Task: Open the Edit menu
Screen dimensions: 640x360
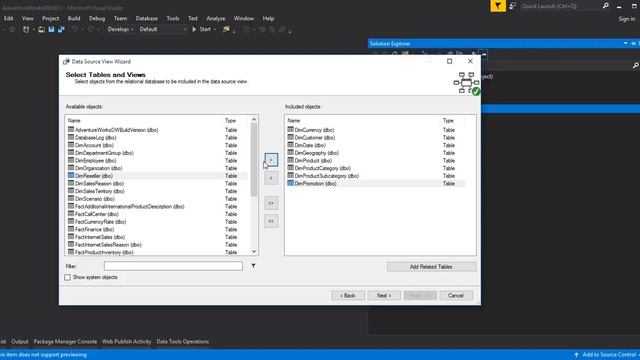Action: [x=9, y=18]
